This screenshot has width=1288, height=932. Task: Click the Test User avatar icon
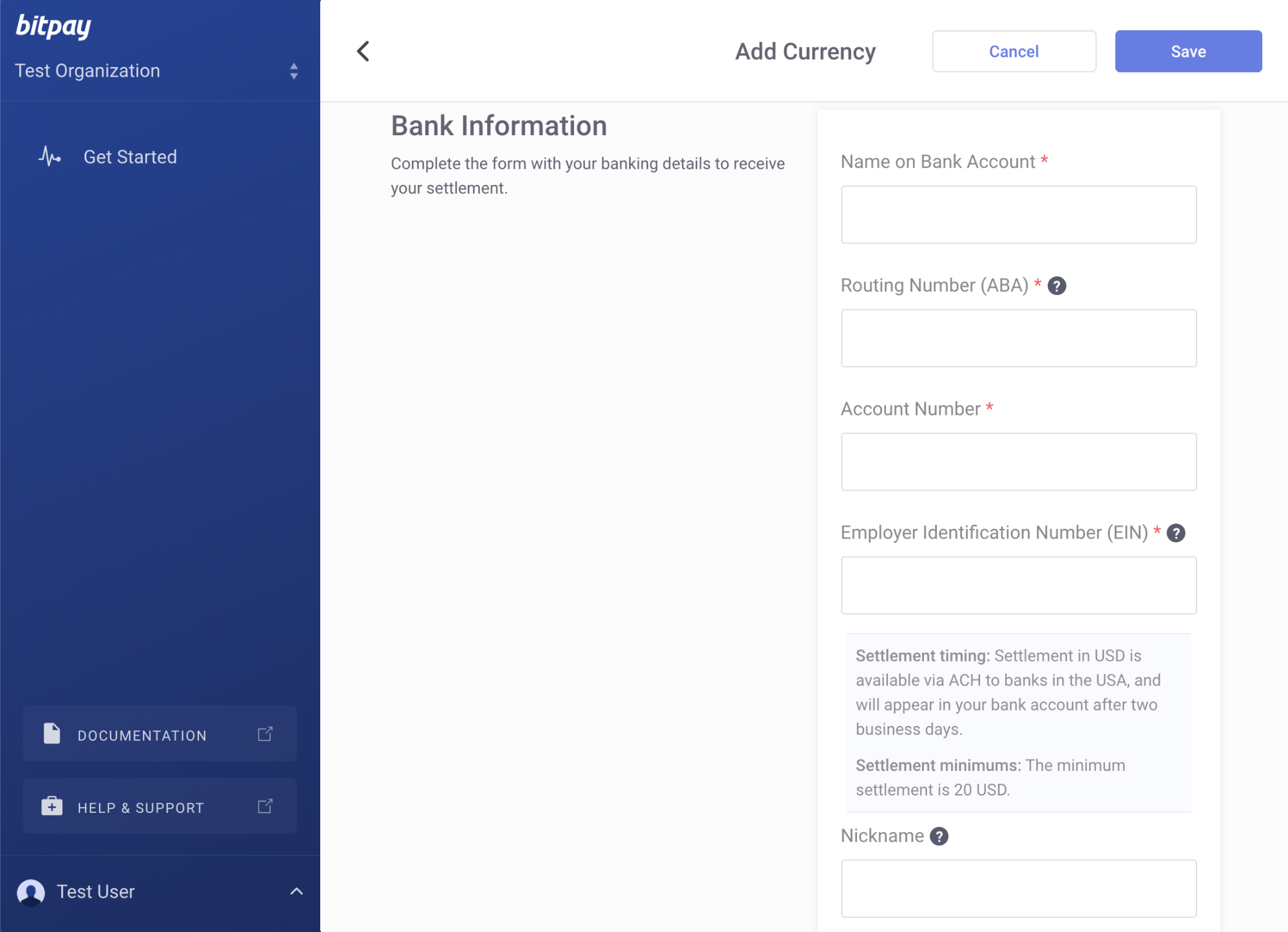pyautogui.click(x=31, y=892)
